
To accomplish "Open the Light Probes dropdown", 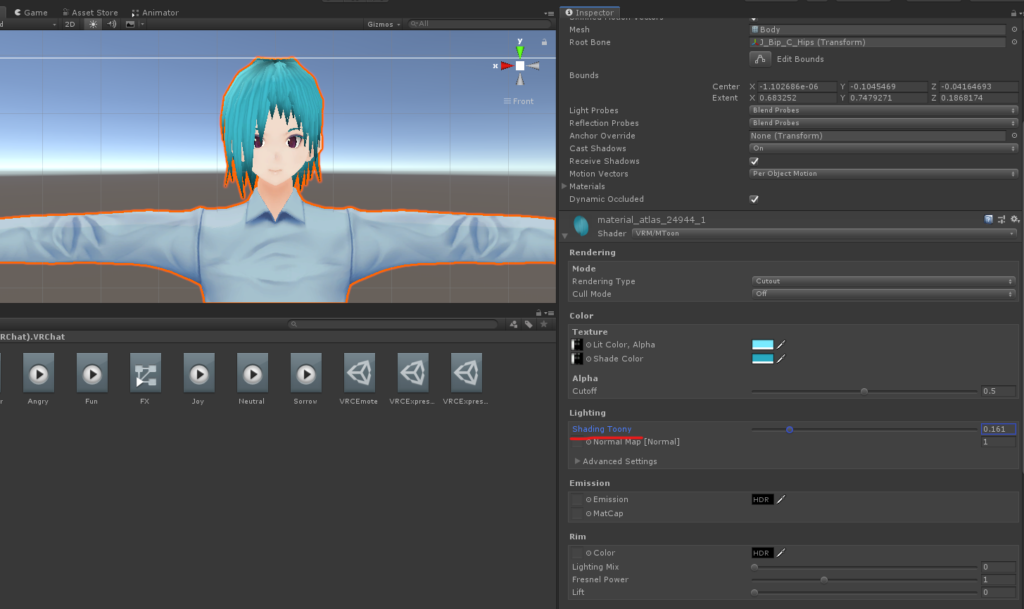I will click(883, 110).
